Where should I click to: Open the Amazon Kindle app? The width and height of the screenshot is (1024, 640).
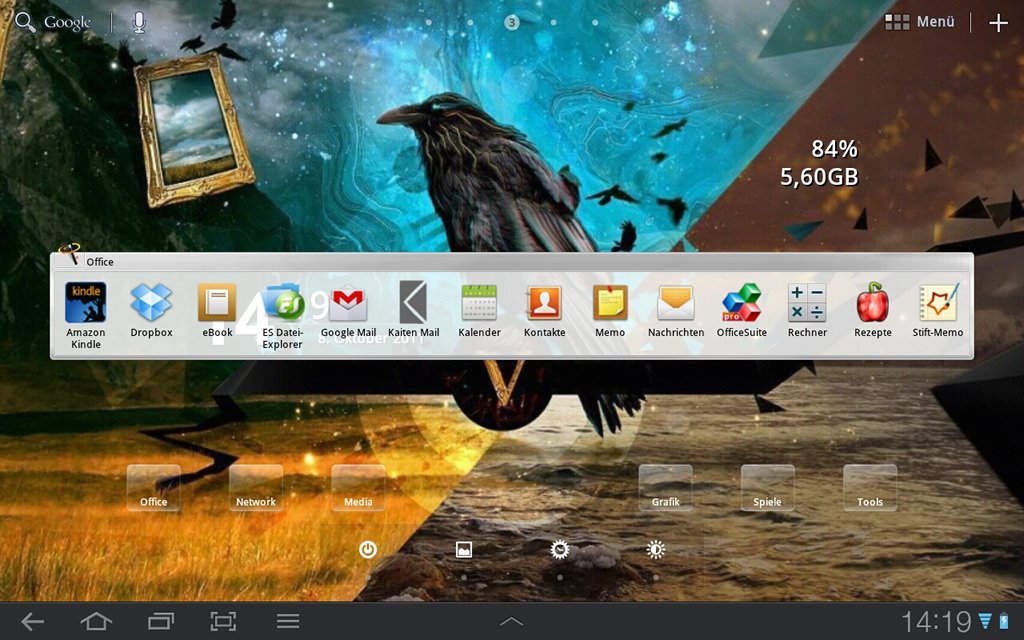tap(86, 315)
